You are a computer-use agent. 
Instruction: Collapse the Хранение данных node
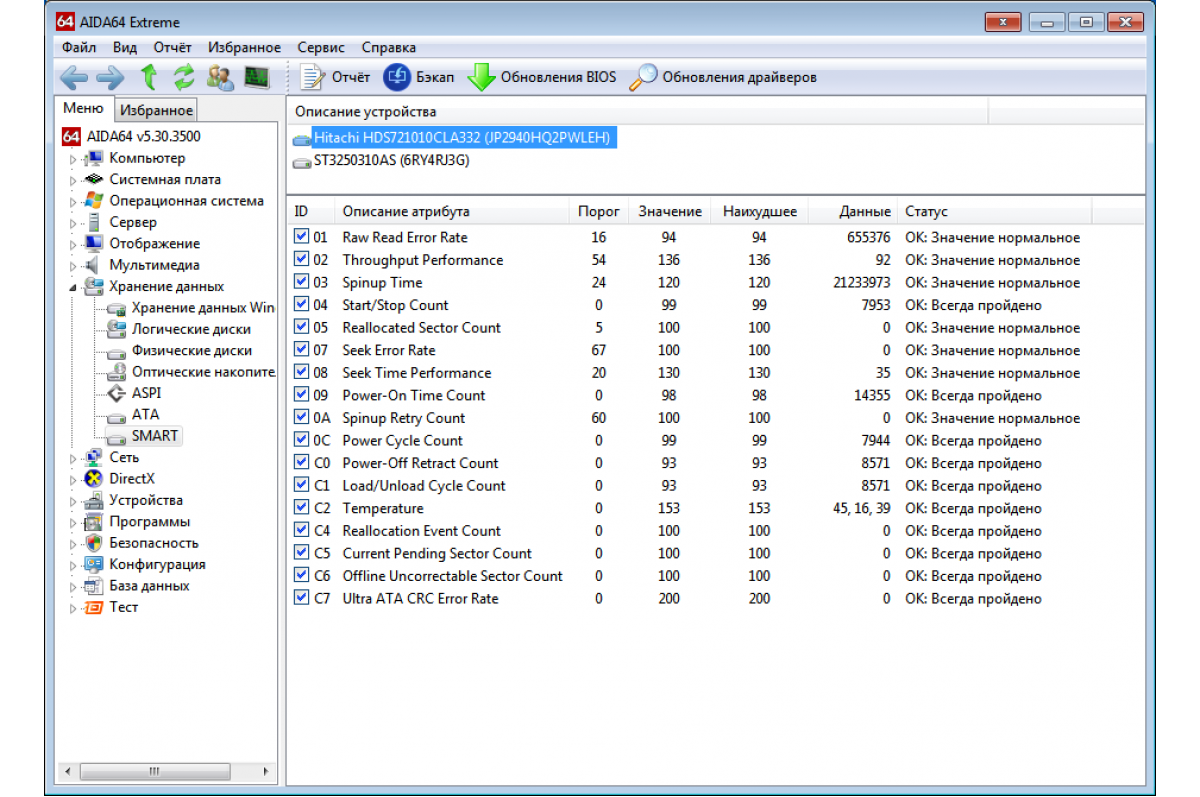coord(72,287)
